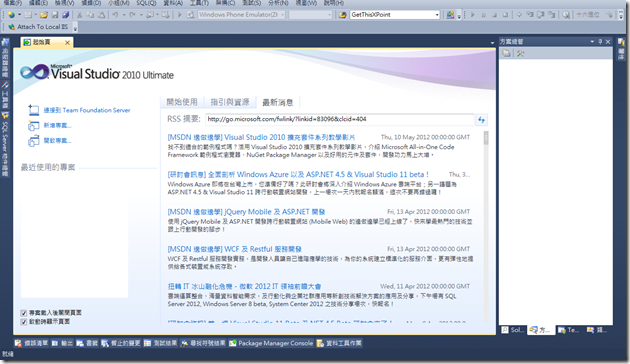Open the jQuery Mobile and ASP.NET news link
Screen dimensions: 630x364
(246, 212)
